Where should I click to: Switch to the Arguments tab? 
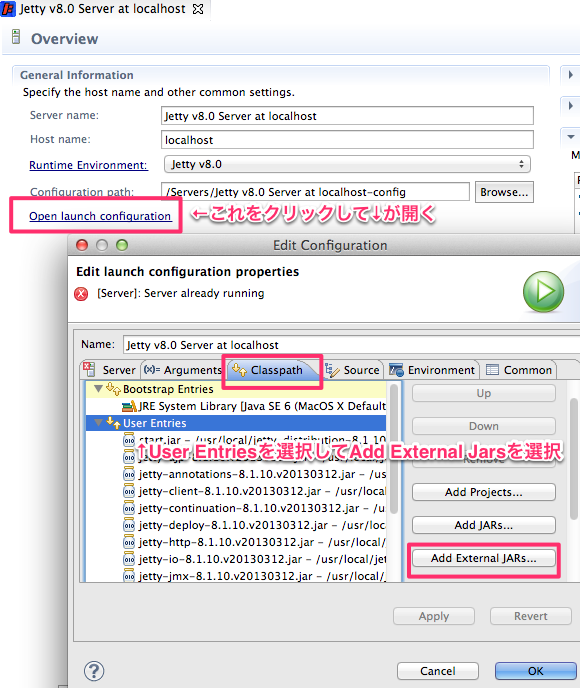[183, 370]
